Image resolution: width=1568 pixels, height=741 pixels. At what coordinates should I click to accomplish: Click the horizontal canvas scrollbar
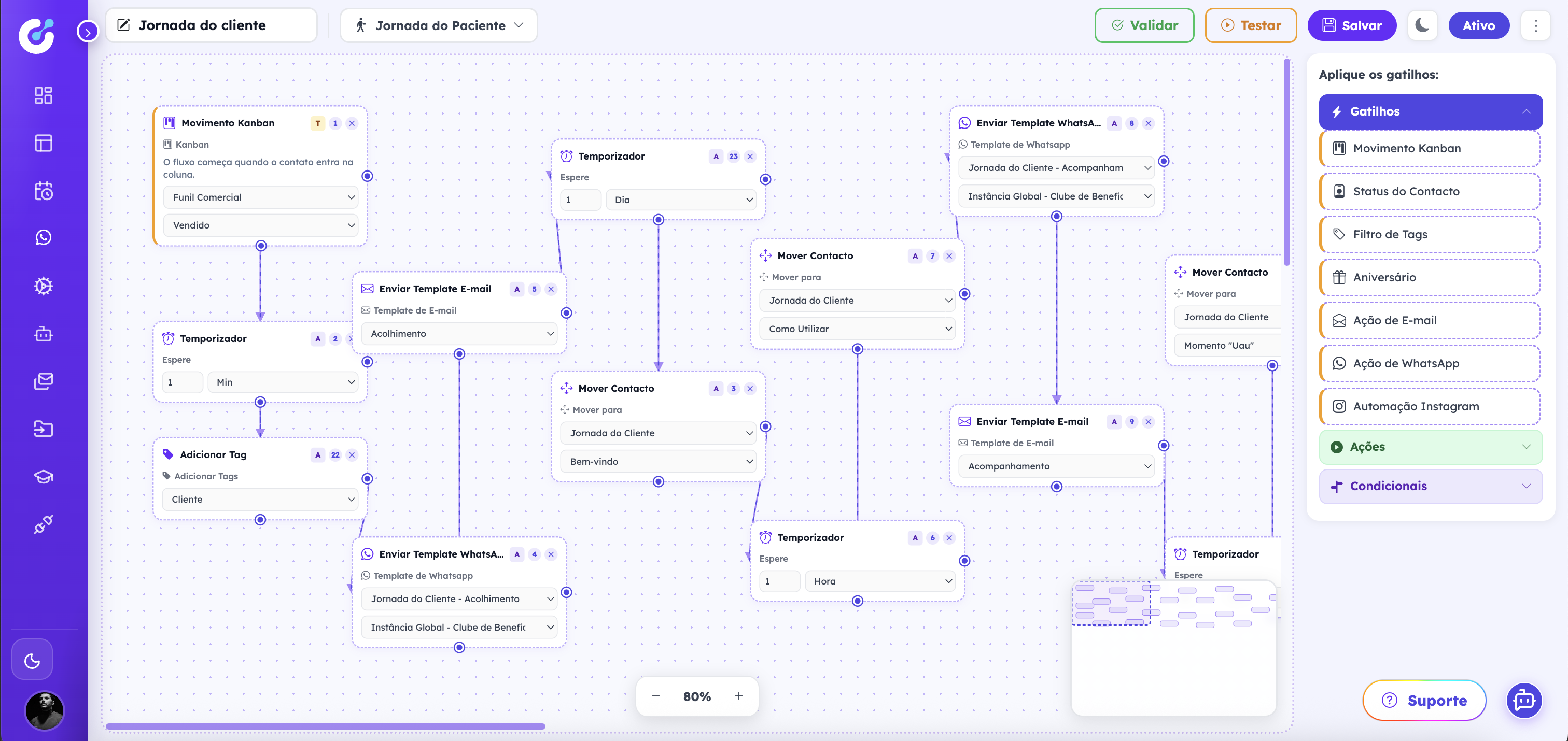(x=326, y=726)
